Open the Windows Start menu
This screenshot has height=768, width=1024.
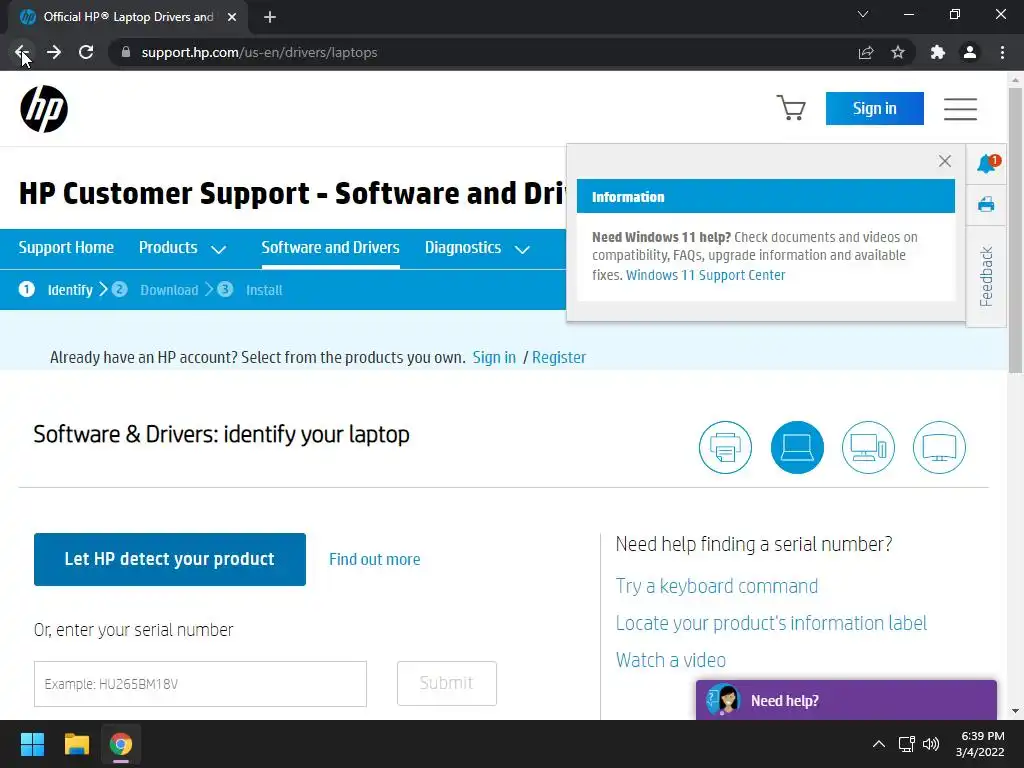(x=32, y=744)
